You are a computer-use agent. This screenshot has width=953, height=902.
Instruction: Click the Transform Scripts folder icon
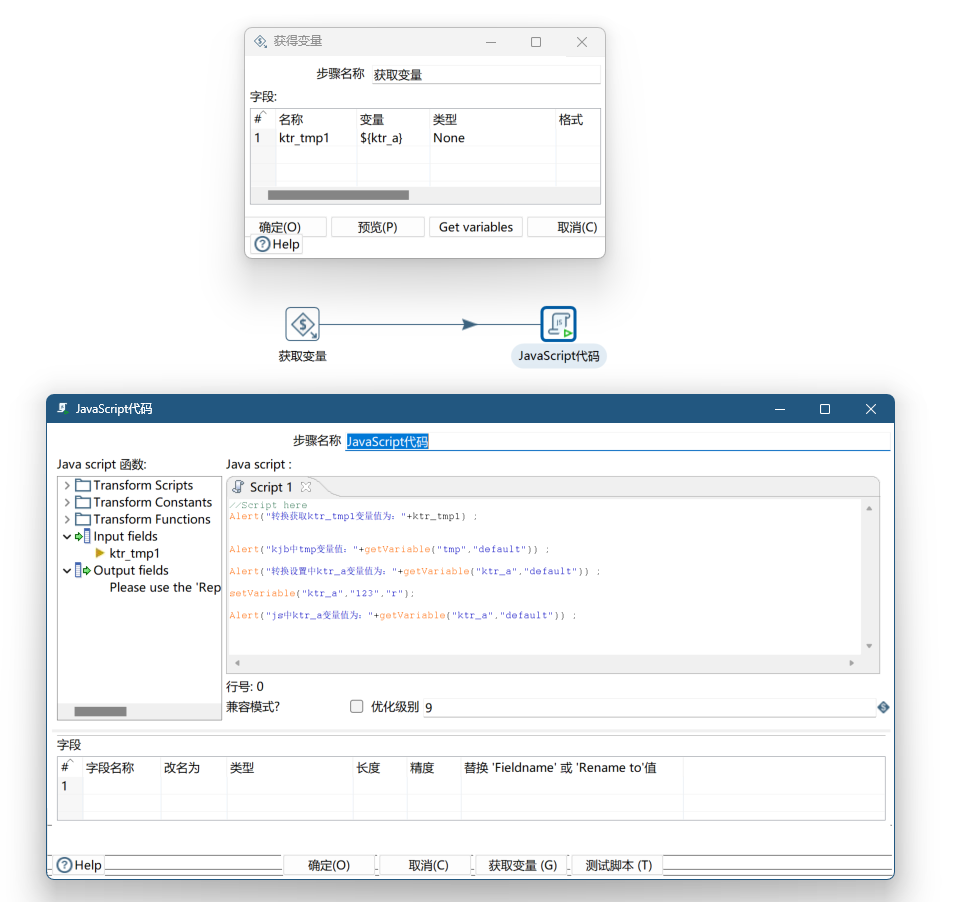pos(83,486)
